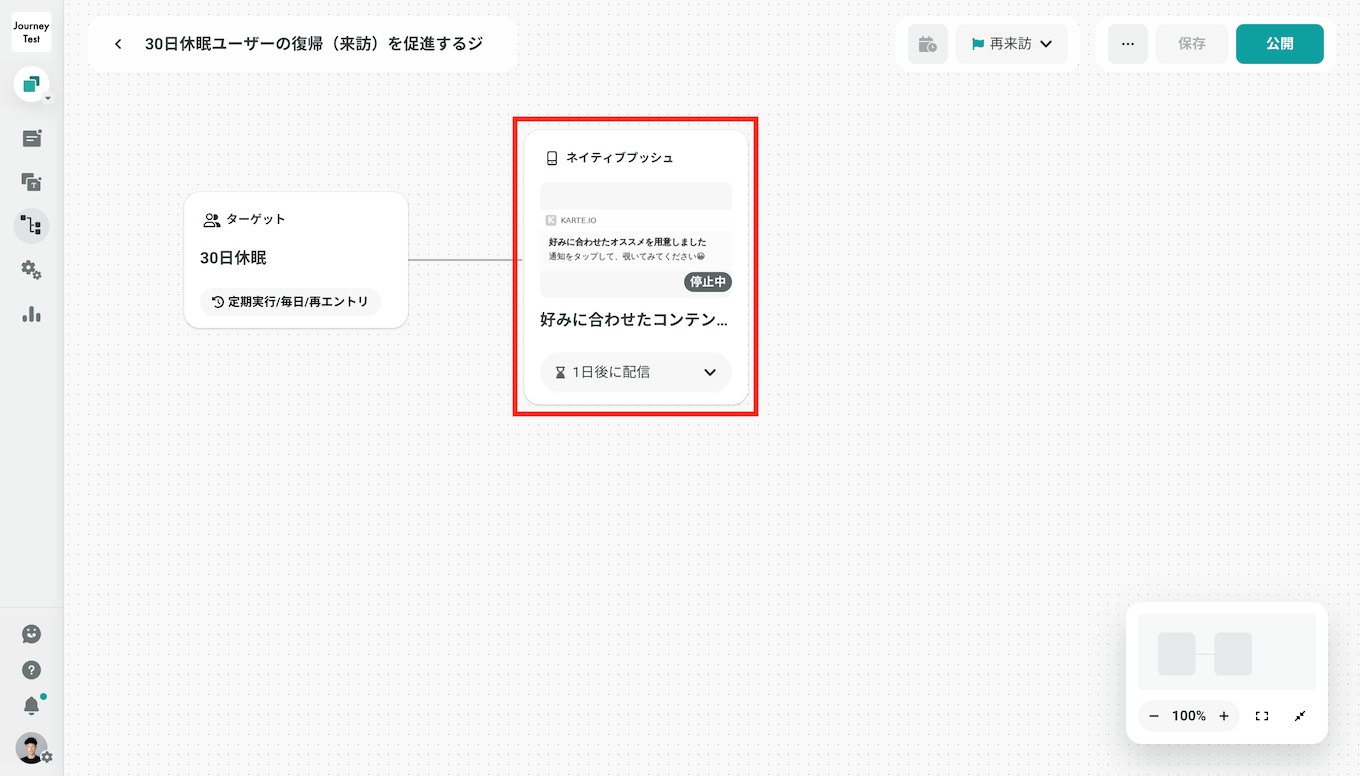
Task: Click the 公開 publish button
Action: 1280,44
